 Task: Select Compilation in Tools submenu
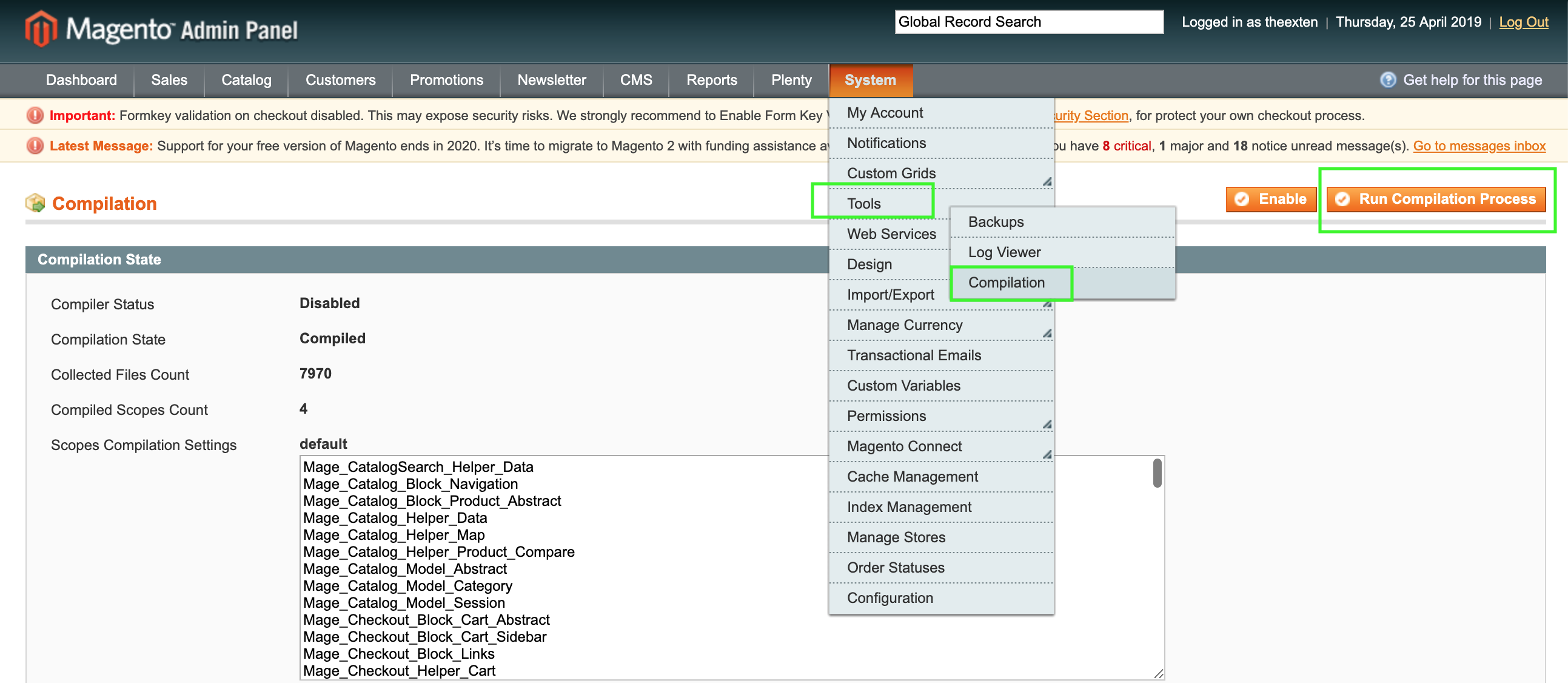[x=1063, y=283]
